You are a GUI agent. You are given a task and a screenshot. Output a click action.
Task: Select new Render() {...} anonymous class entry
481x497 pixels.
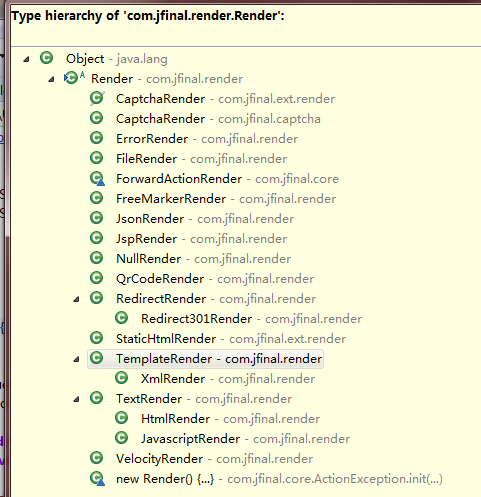coord(279,479)
